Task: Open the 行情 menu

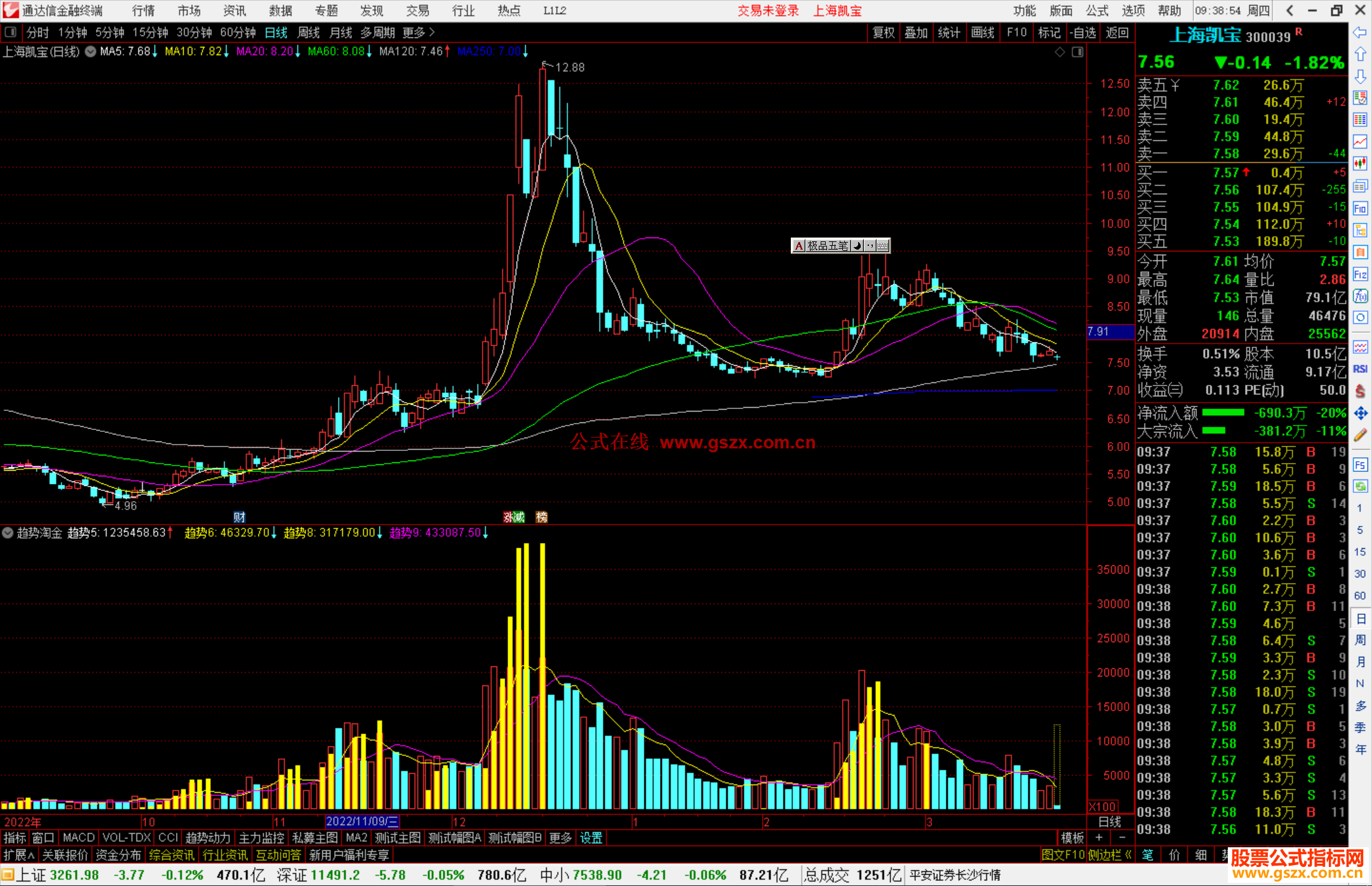Action: click(x=143, y=11)
